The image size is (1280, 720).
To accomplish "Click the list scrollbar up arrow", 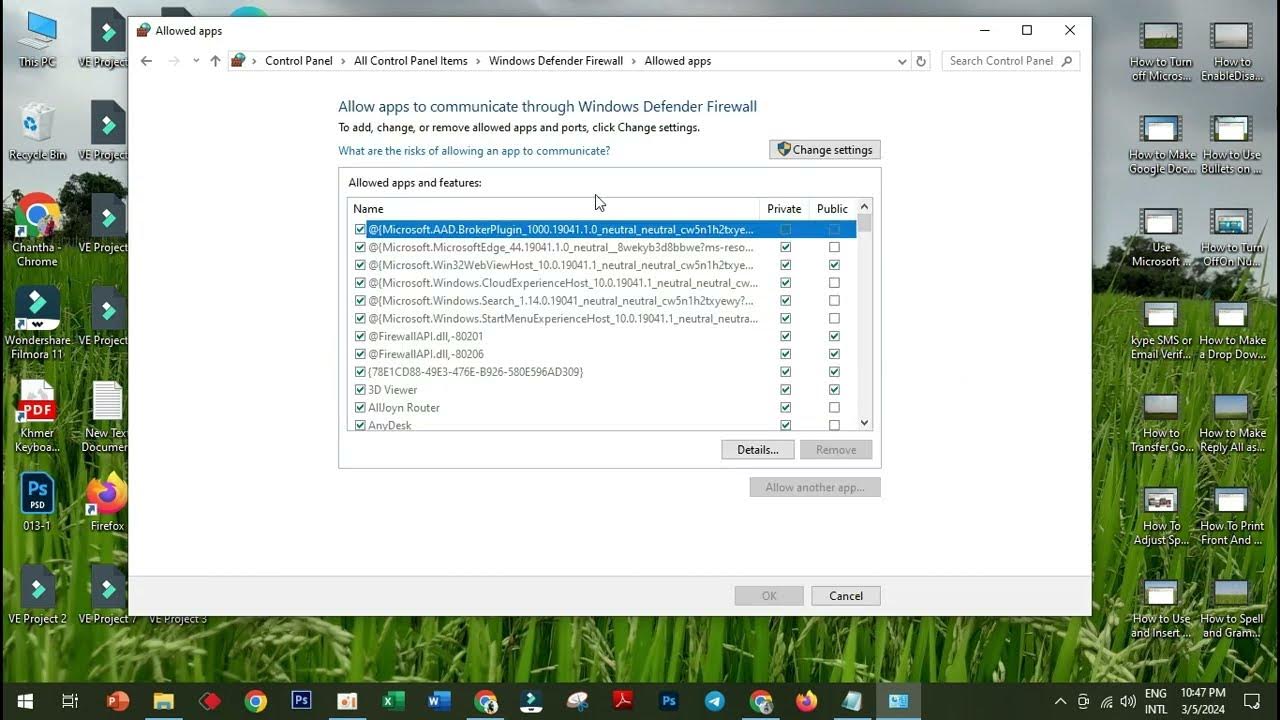I will pyautogui.click(x=865, y=207).
